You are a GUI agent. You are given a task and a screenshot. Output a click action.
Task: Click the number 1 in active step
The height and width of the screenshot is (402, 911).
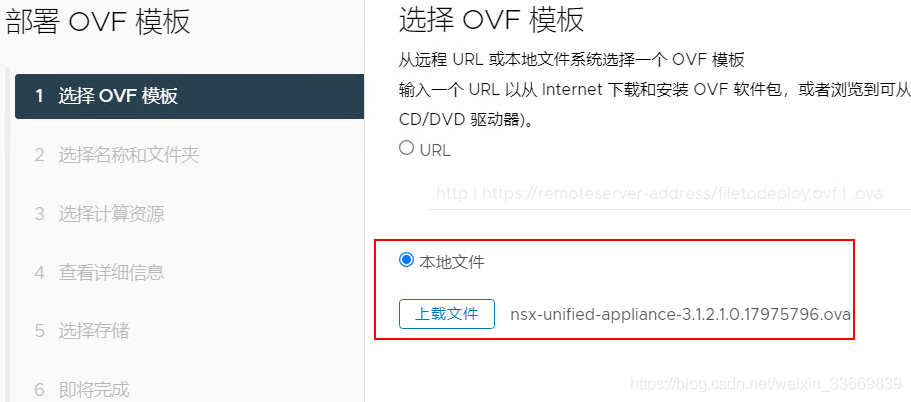[39, 96]
